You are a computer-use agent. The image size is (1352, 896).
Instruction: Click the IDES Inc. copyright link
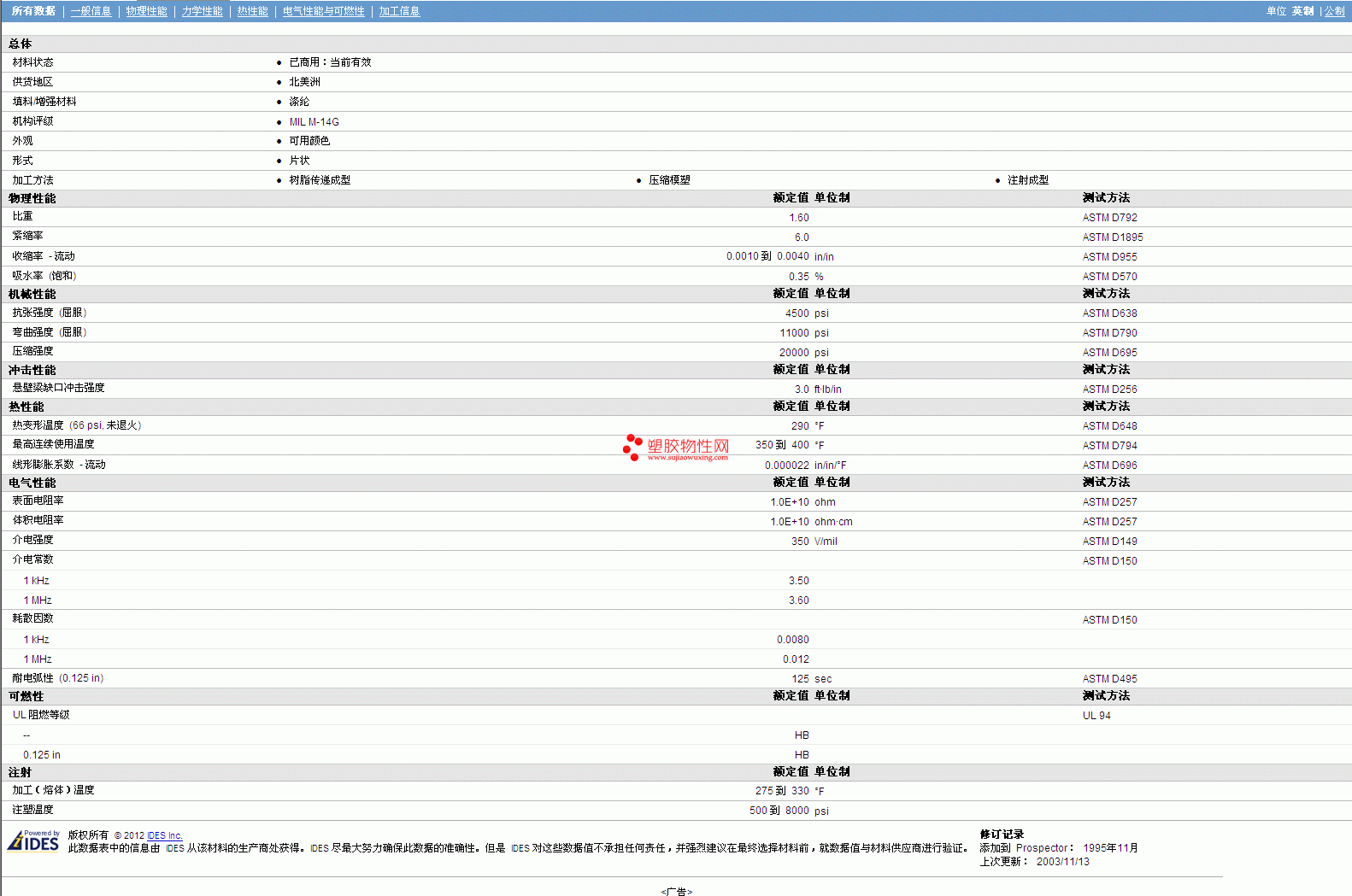(x=164, y=835)
